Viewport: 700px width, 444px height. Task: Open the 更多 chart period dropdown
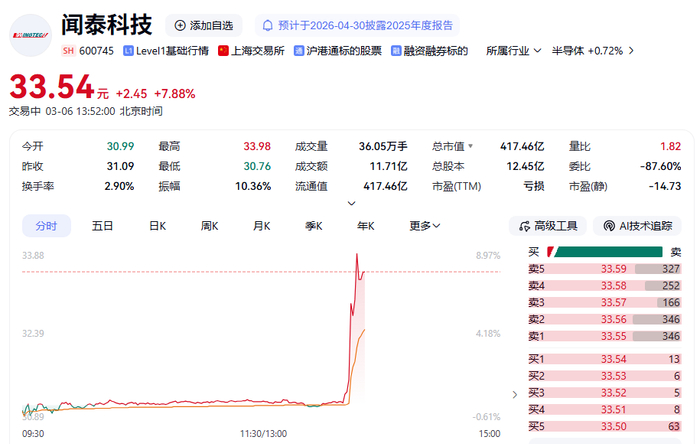pos(425,226)
